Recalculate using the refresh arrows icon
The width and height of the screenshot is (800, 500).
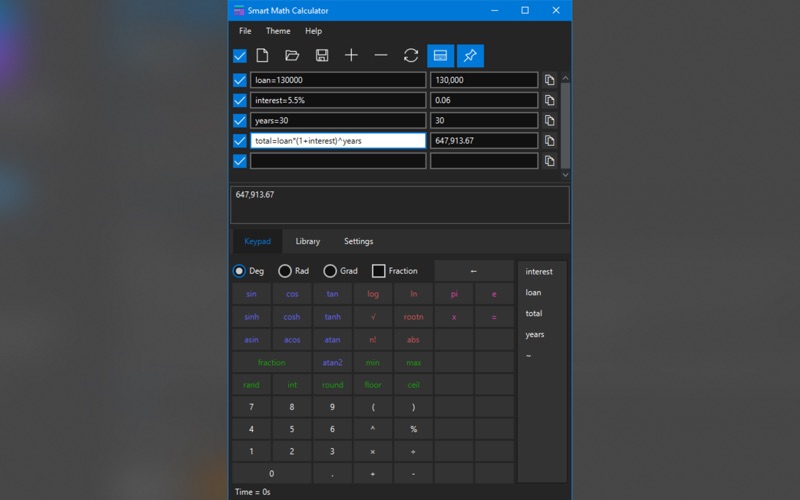point(411,55)
